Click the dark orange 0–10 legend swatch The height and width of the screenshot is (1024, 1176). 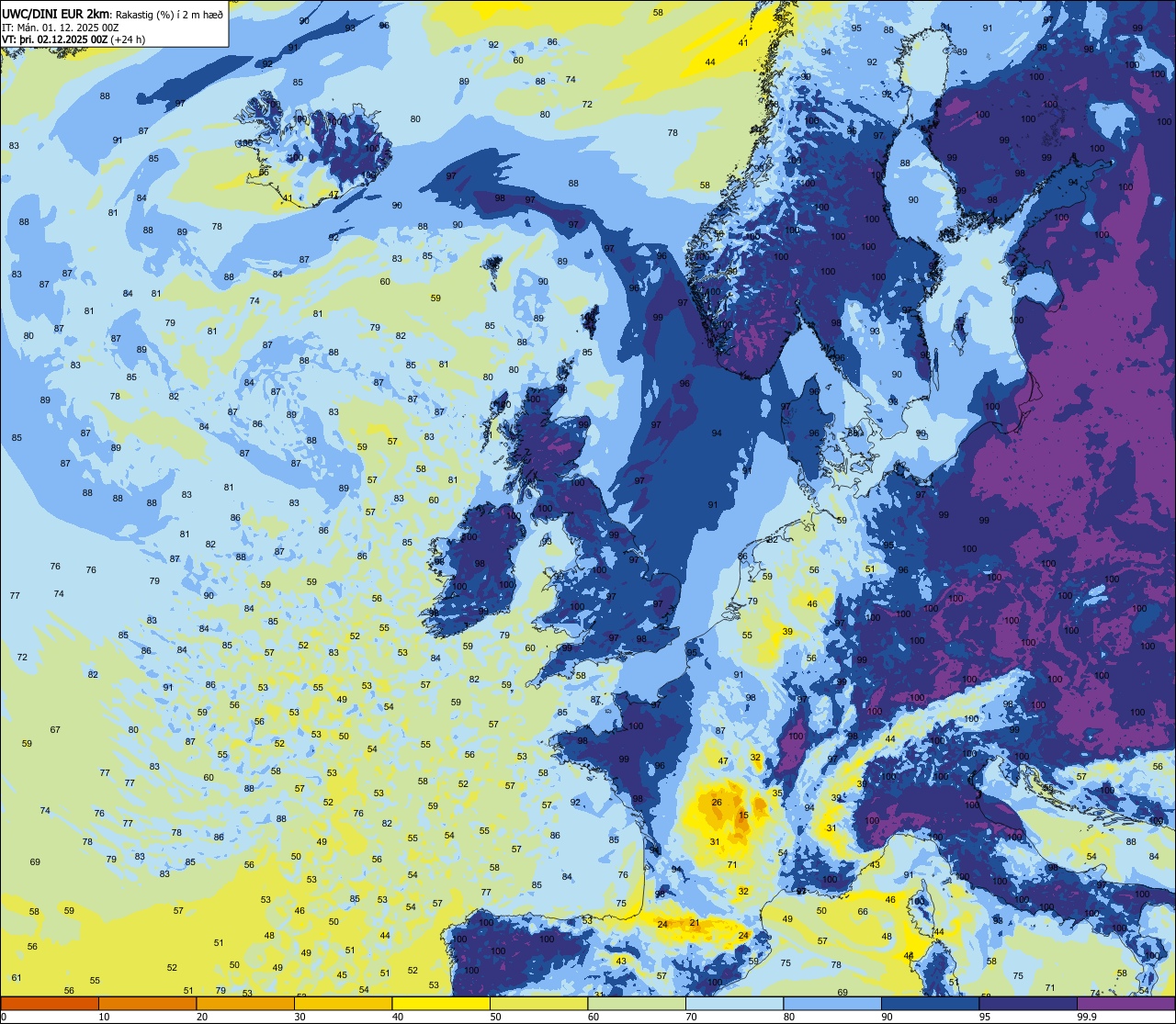(x=50, y=1003)
